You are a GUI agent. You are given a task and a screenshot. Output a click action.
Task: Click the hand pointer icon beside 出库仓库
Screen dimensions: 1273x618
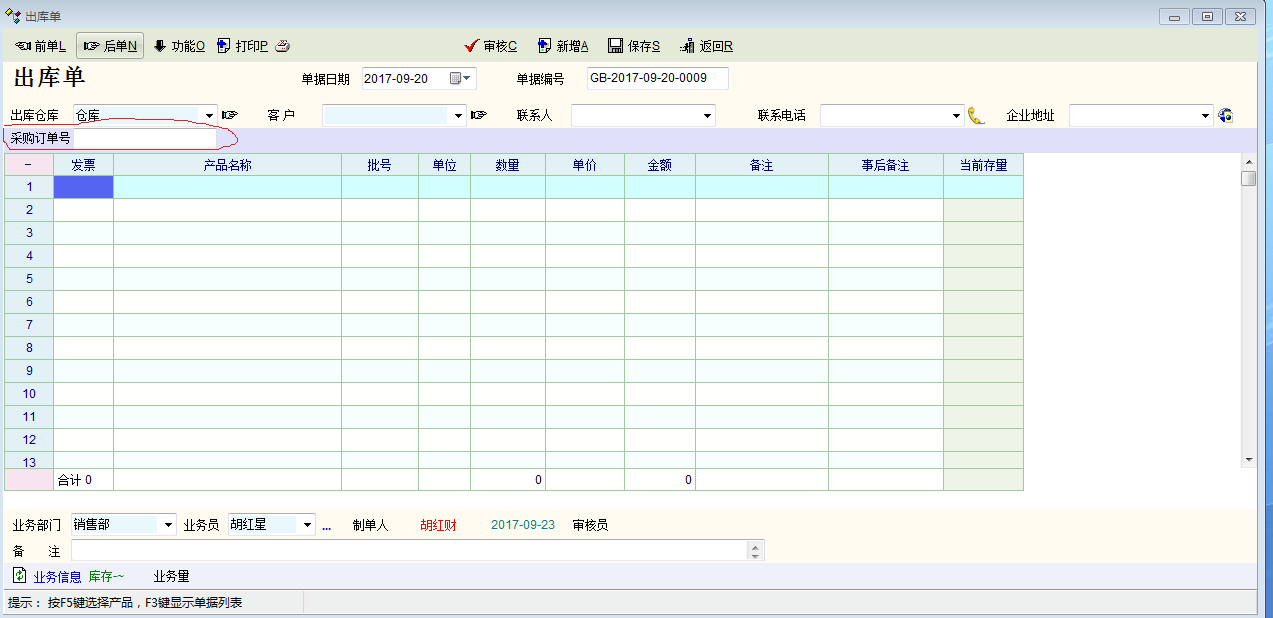pyautogui.click(x=230, y=116)
